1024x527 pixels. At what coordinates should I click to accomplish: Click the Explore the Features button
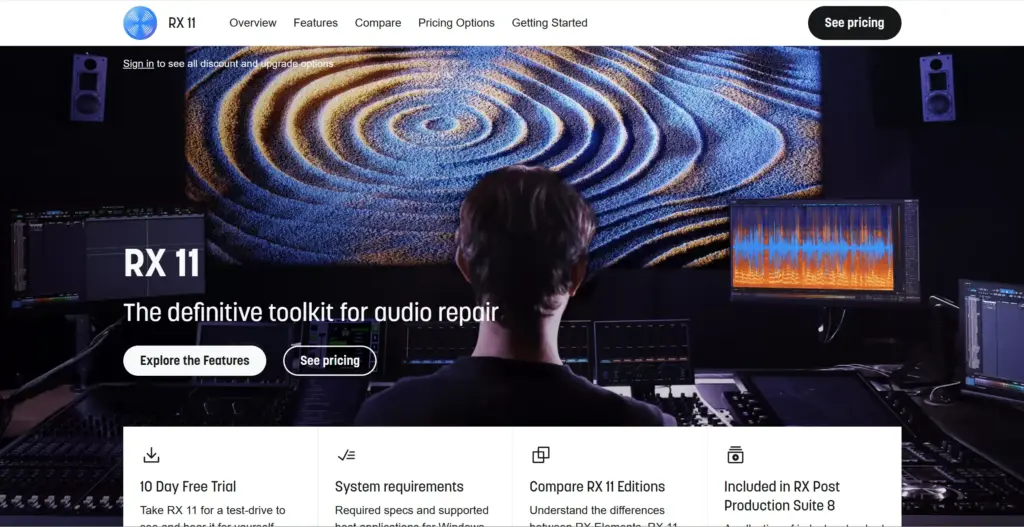195,360
